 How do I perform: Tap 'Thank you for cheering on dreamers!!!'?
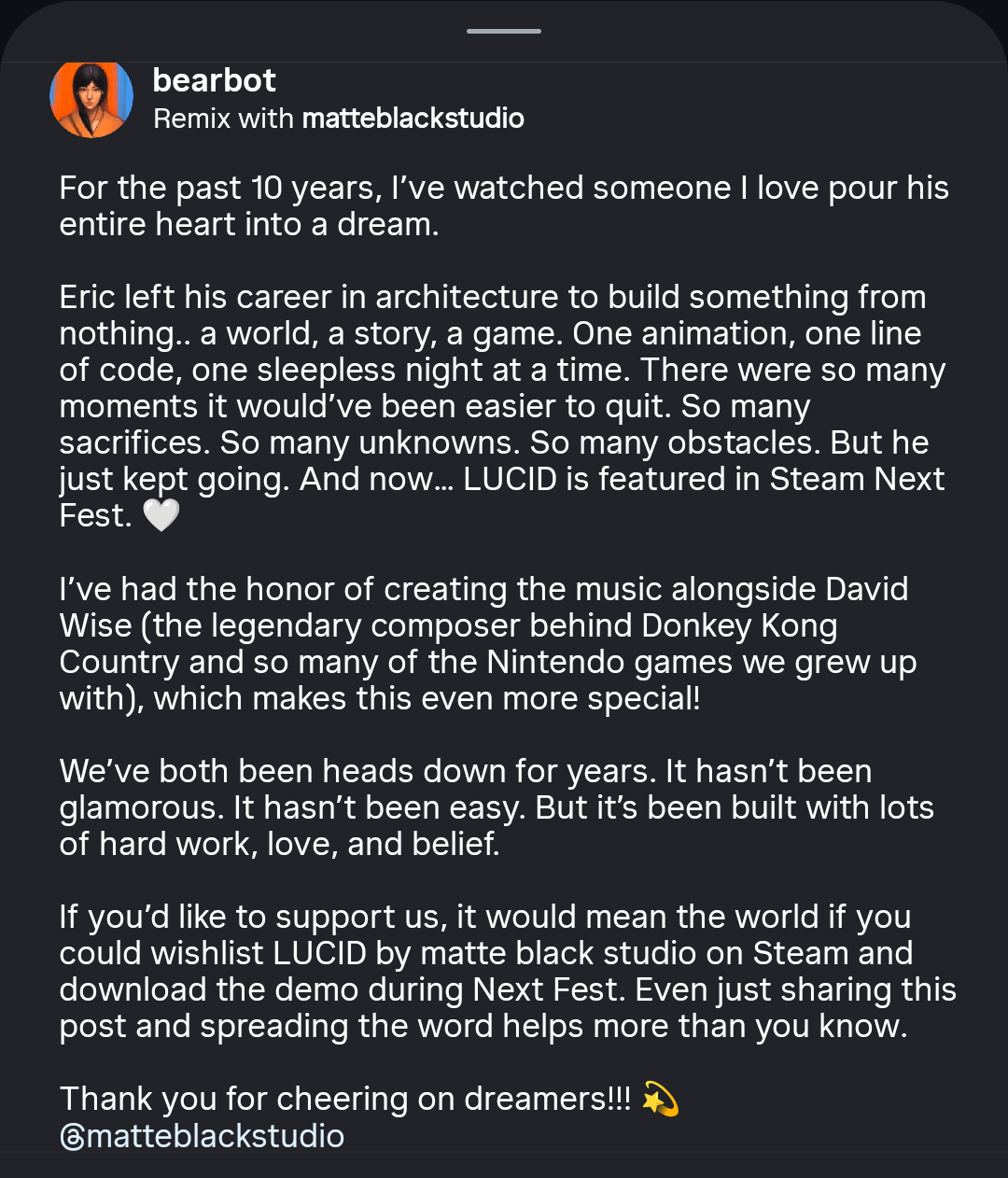pos(345,1100)
